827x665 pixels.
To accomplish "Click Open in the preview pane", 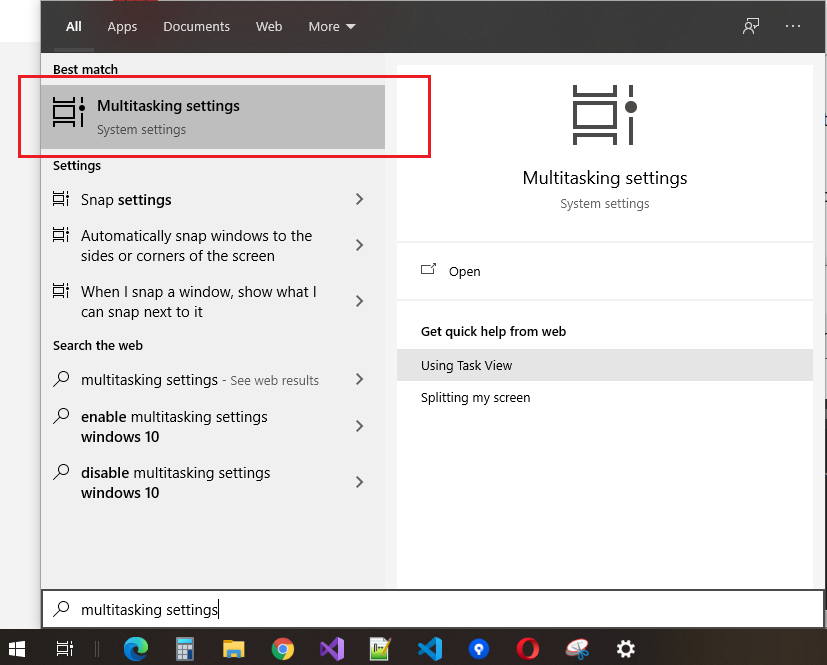I will (x=465, y=271).
